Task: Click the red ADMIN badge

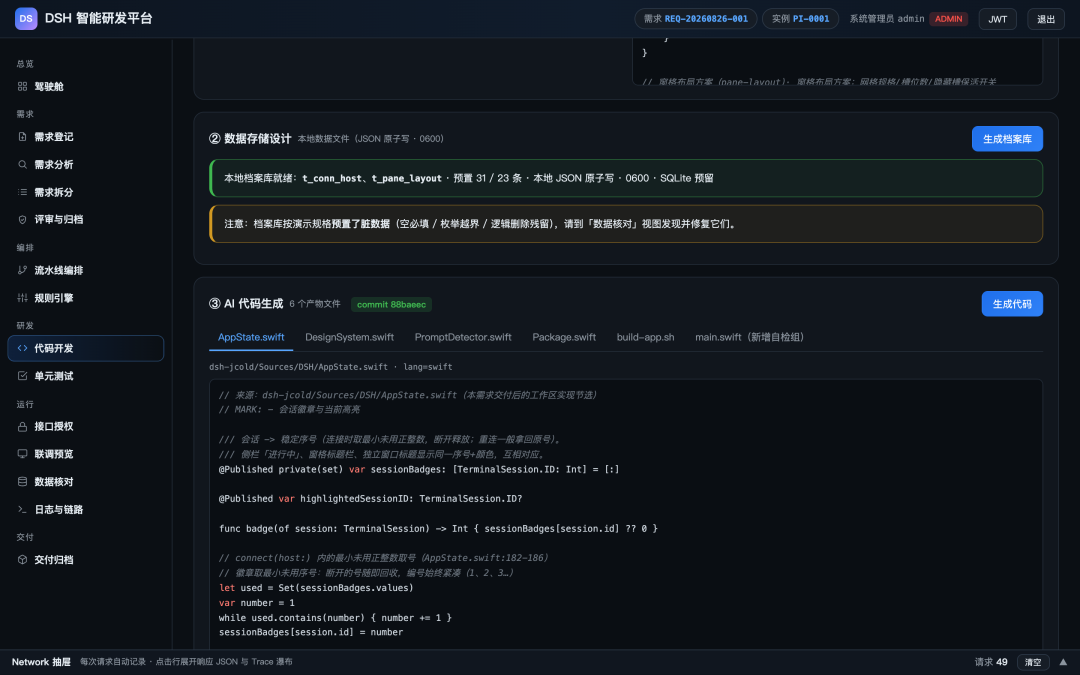Action: [948, 19]
